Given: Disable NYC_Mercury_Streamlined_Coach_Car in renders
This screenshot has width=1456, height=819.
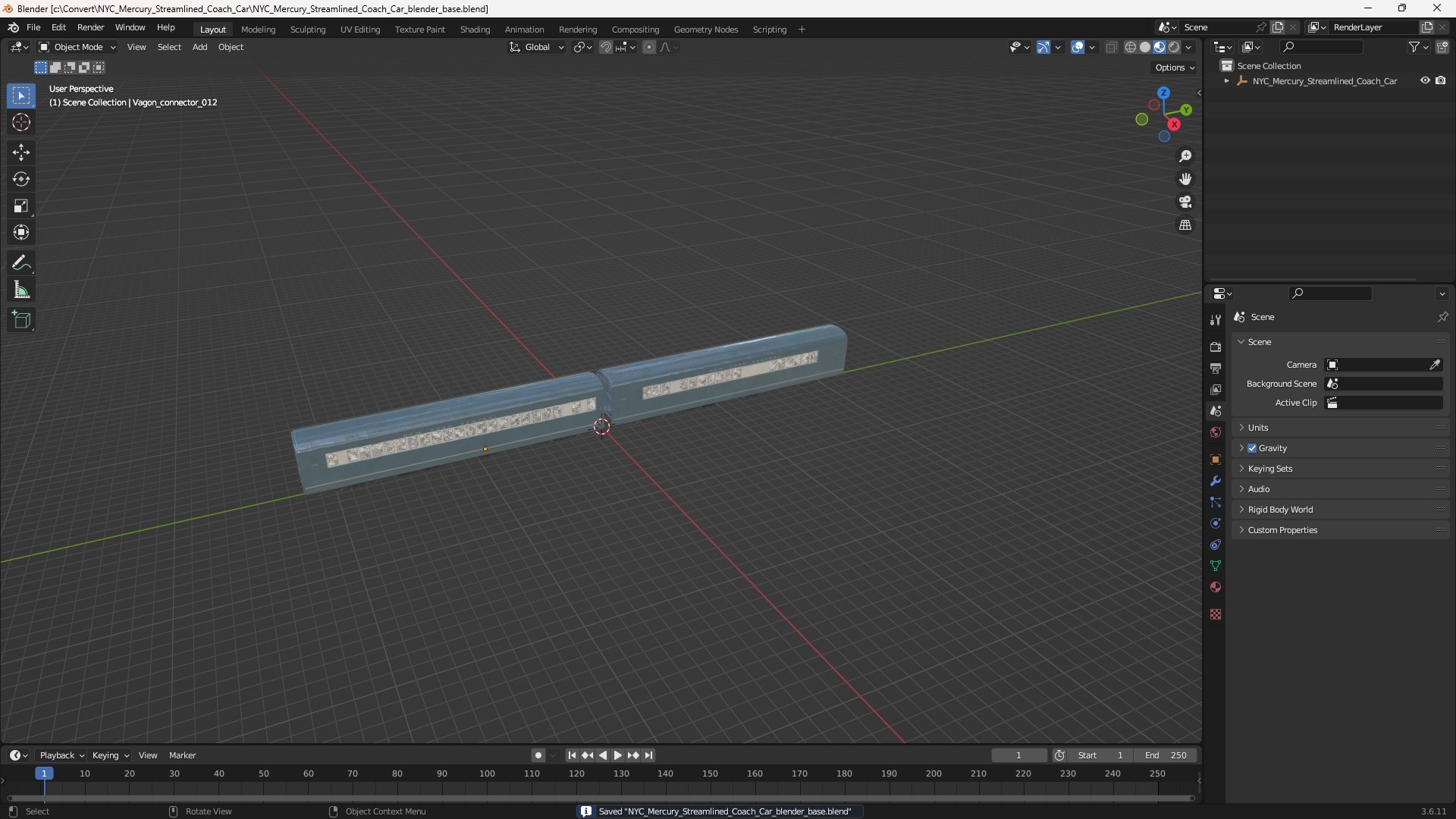Looking at the screenshot, I should point(1440,80).
